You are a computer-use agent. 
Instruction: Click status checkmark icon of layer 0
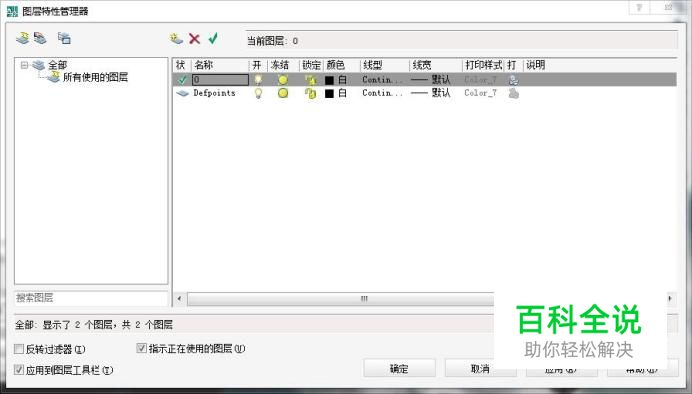[182, 80]
